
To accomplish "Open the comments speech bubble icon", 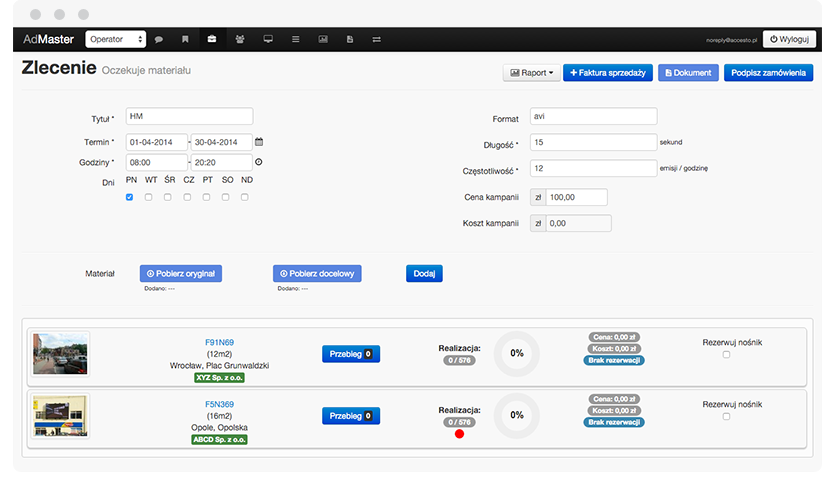I will [x=159, y=39].
